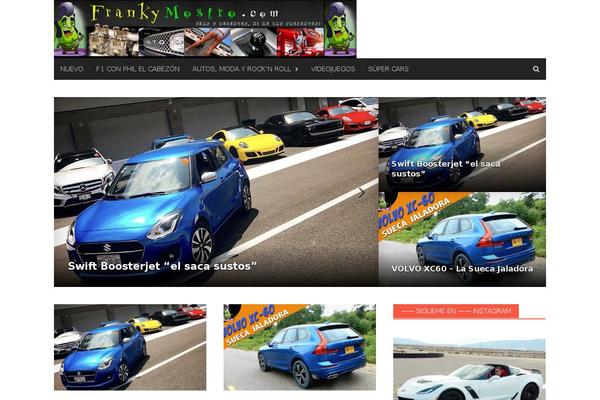Screen dimensions: 600x400
Task: Open the side tile Swift Boosterjet "el saca sustos"
Action: pos(445,169)
